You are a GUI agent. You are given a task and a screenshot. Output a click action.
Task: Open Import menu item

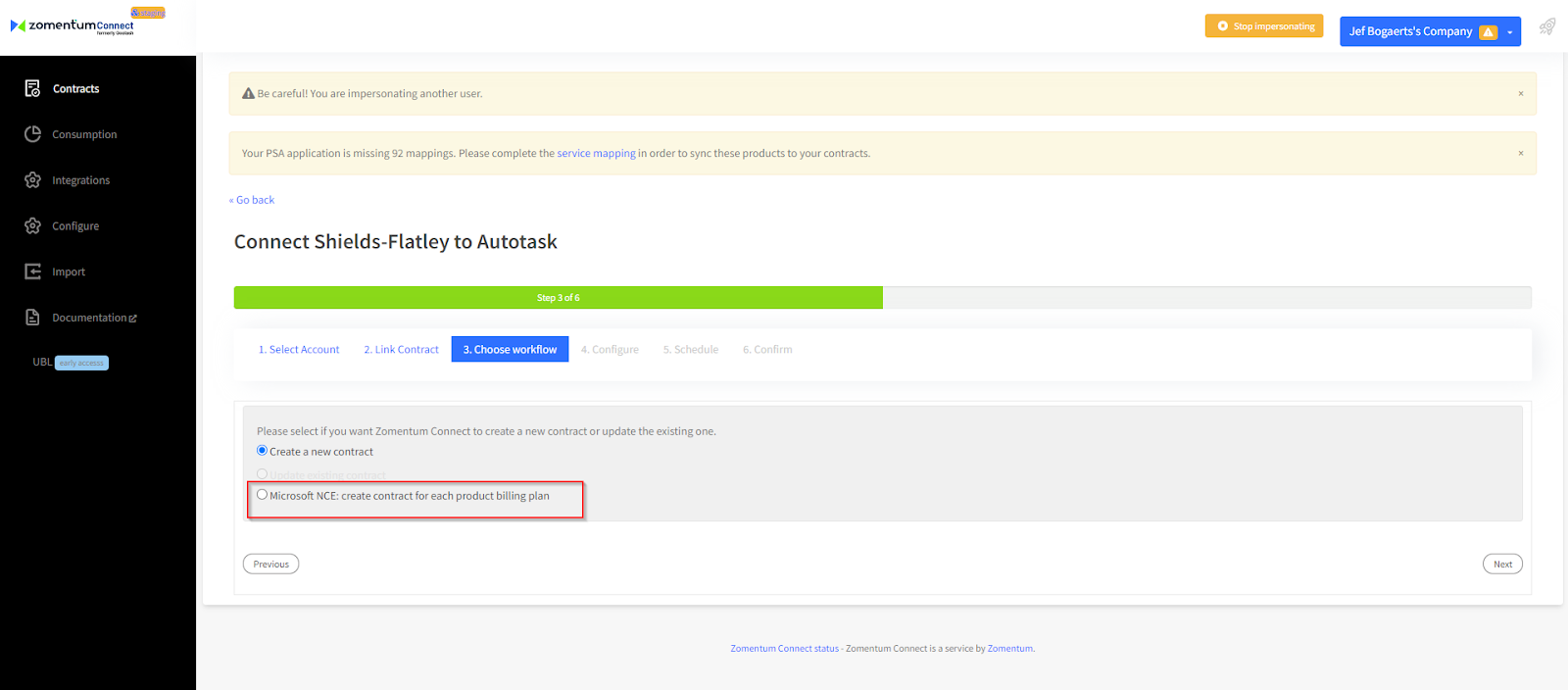click(69, 271)
